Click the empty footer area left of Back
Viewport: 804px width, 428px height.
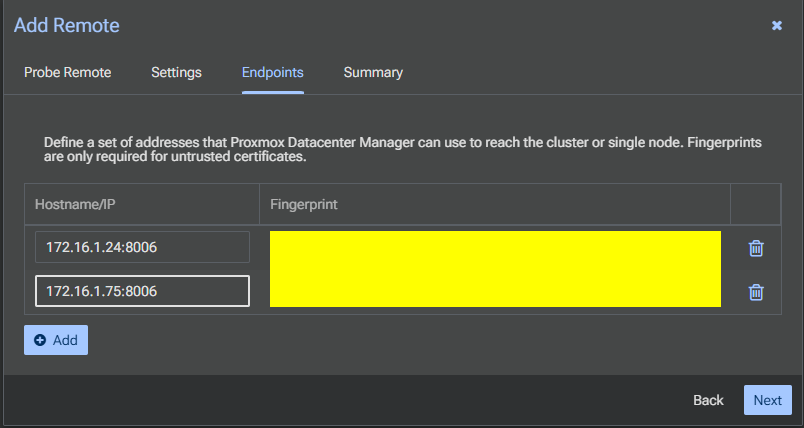340,400
